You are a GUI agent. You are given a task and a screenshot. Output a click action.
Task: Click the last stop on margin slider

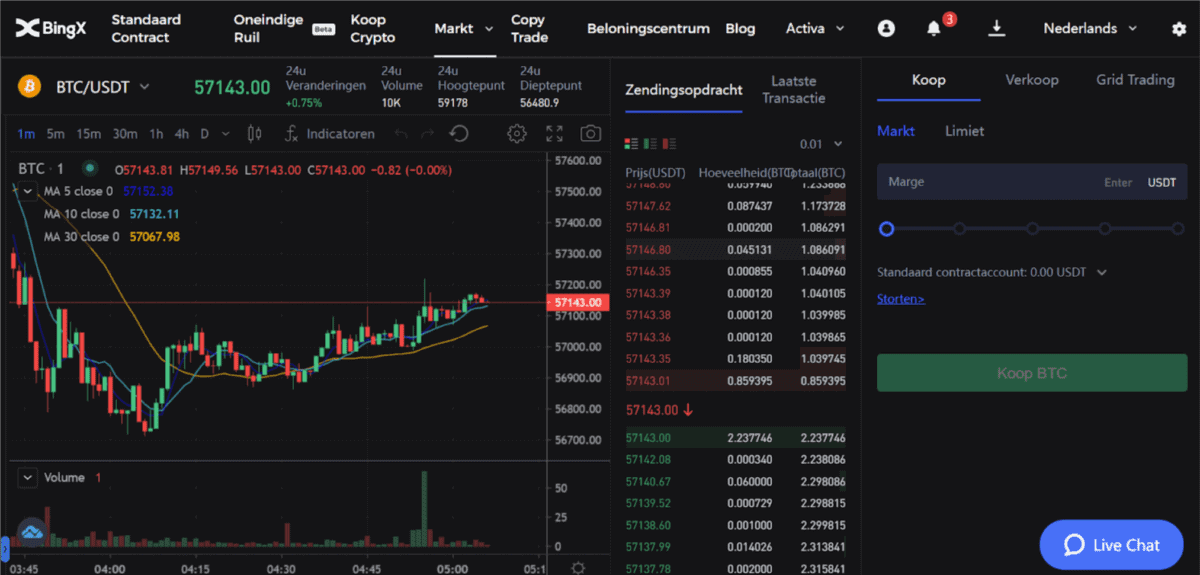coord(1180,229)
